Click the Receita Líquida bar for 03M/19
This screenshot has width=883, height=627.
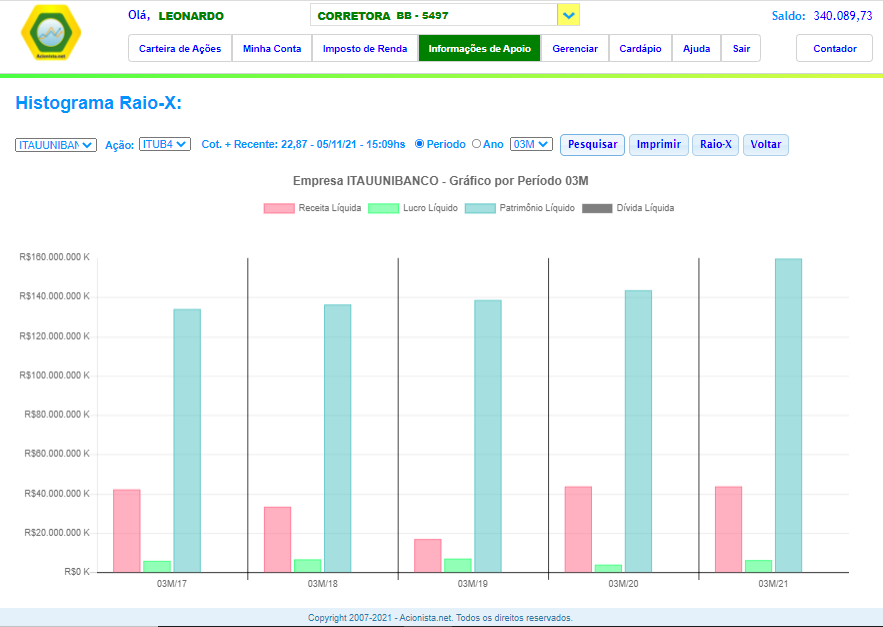coord(428,556)
